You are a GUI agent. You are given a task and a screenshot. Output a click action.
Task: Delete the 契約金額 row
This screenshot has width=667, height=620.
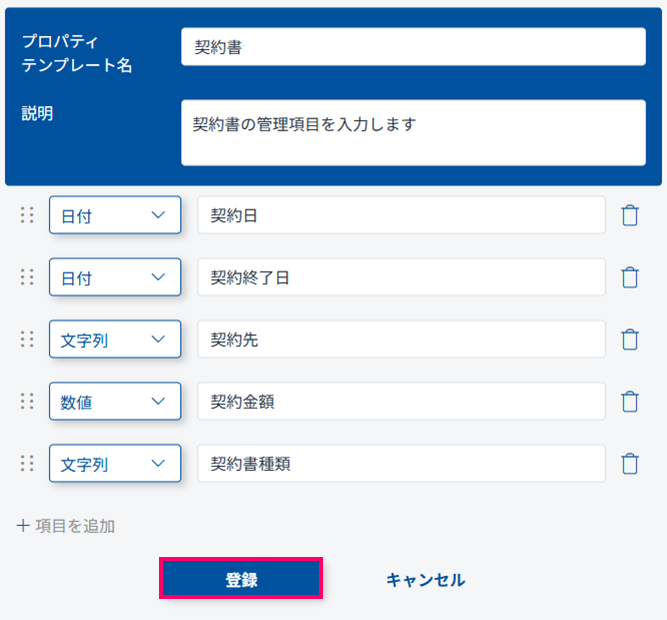630,401
